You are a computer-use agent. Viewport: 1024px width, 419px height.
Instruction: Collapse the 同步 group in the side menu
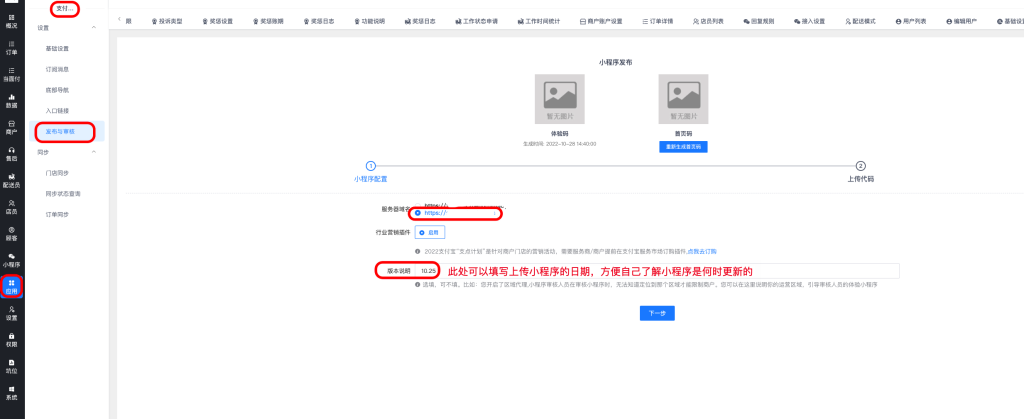94,152
